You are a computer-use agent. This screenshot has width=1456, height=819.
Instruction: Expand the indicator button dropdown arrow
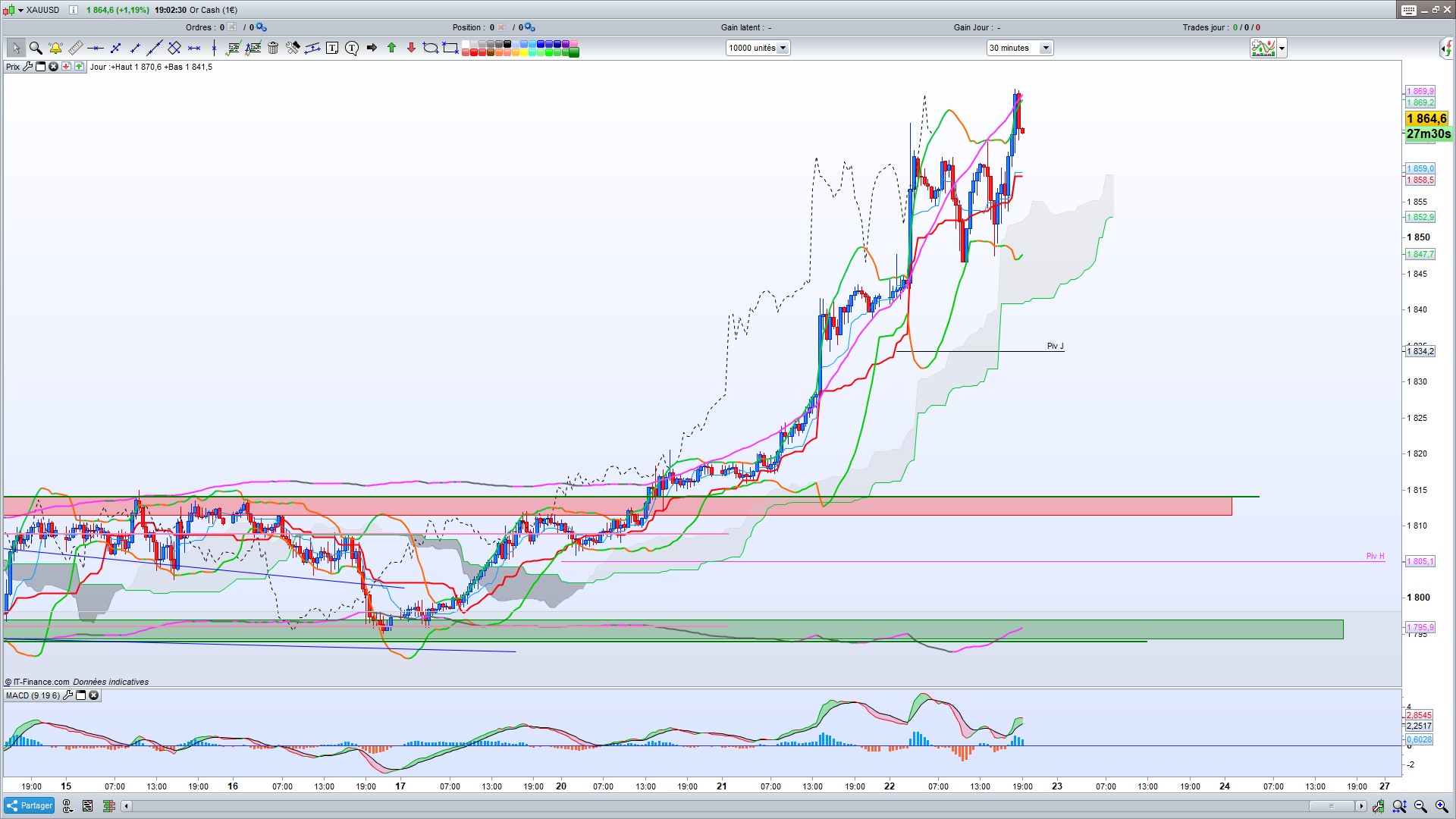1282,49
